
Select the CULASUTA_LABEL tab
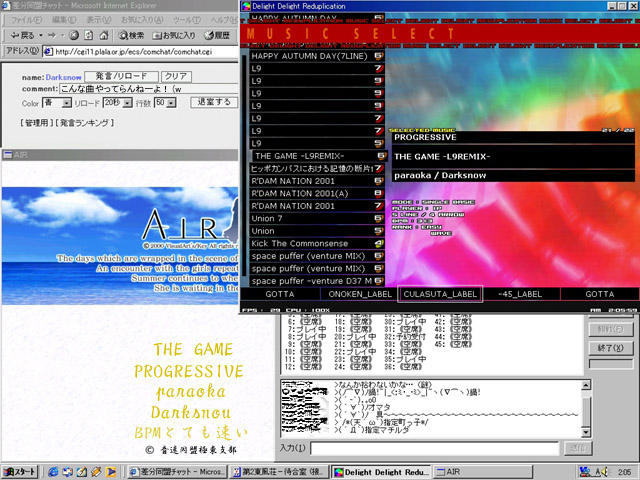(440, 294)
